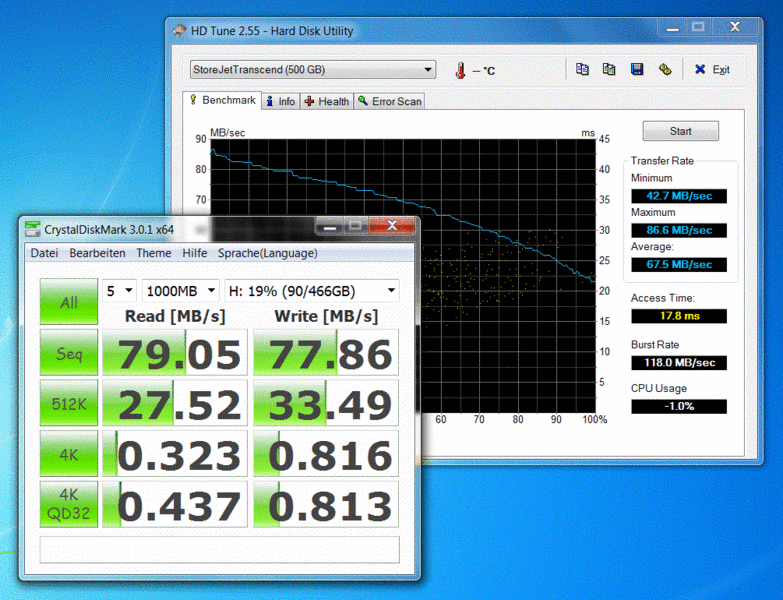Expand the 1000MB test size dropdown
Viewport: 783px width, 600px height.
[x=181, y=291]
